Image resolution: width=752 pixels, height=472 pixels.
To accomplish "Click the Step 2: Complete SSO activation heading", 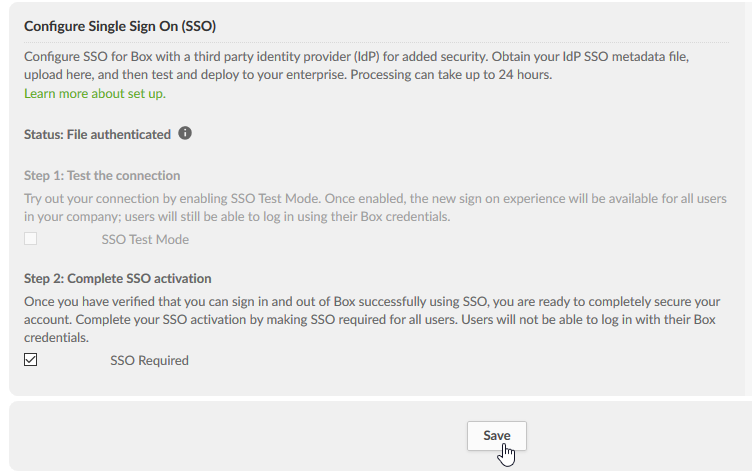I will [x=118, y=279].
